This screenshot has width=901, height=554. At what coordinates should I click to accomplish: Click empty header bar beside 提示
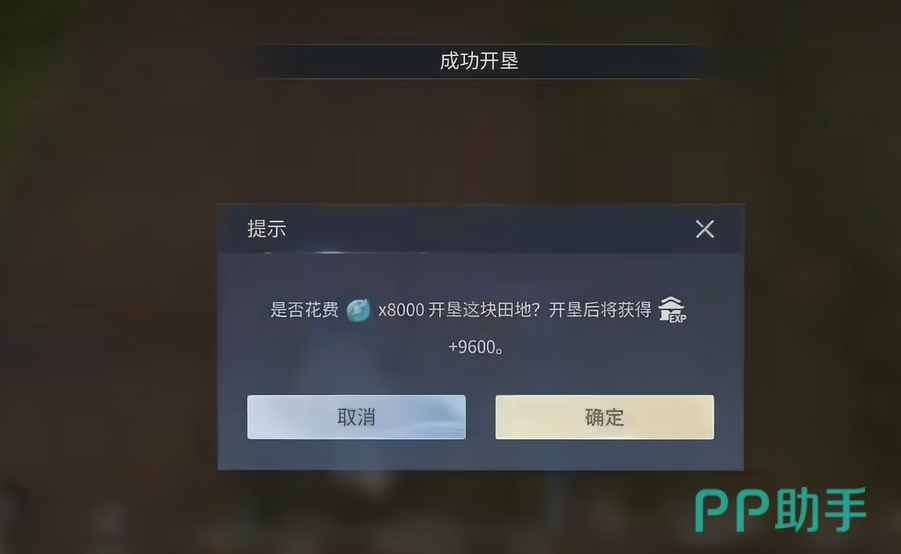tap(488, 229)
